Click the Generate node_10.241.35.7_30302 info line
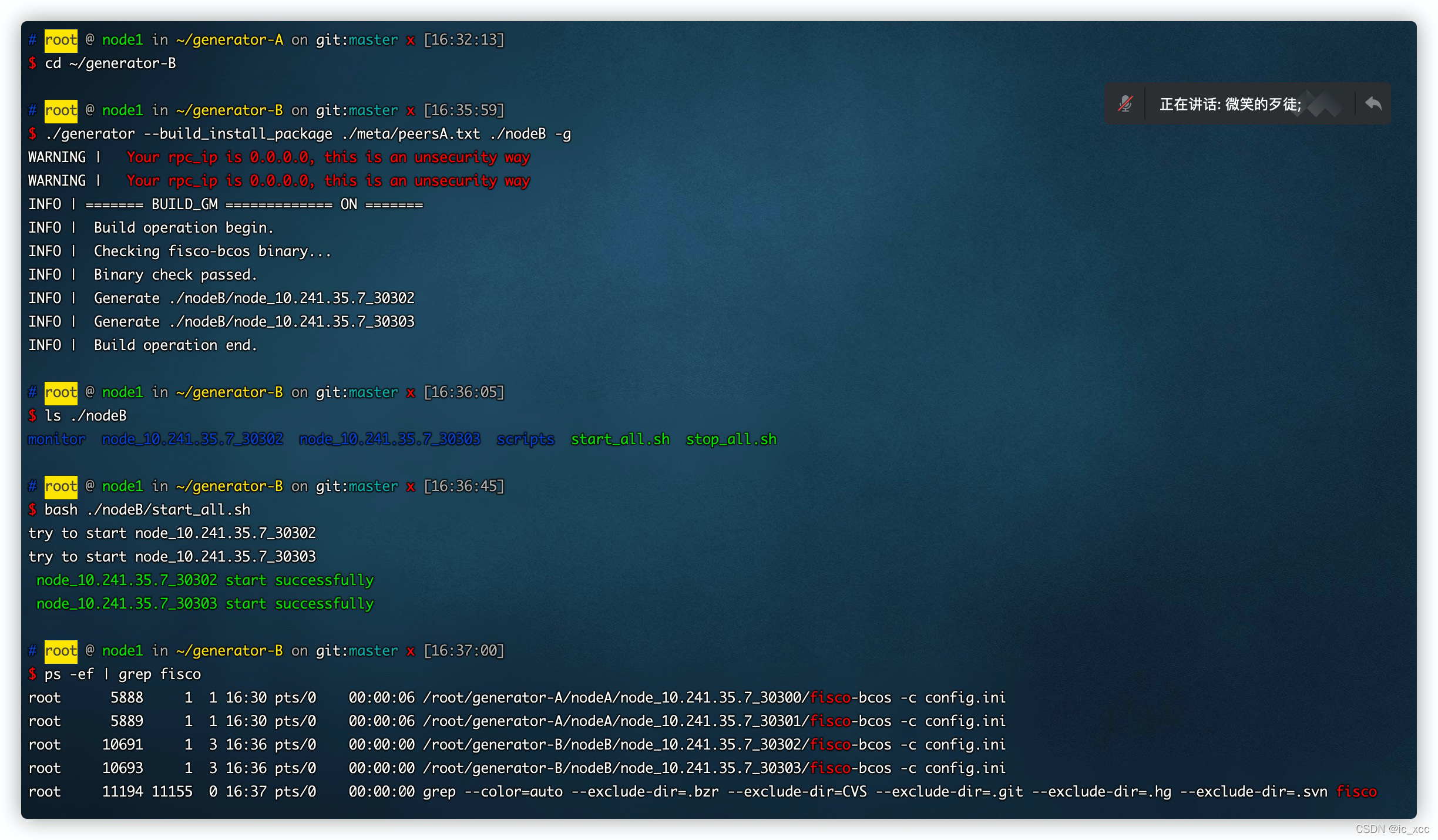 [x=221, y=298]
